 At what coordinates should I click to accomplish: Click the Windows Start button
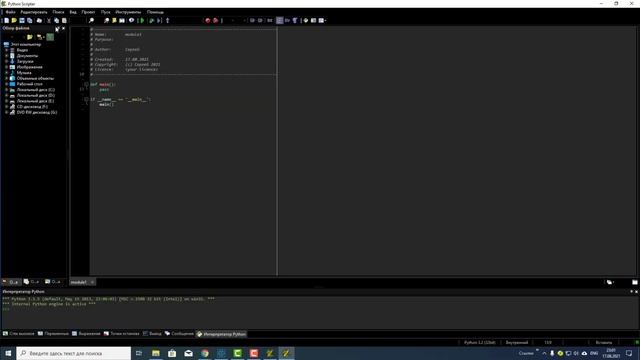click(x=8, y=353)
